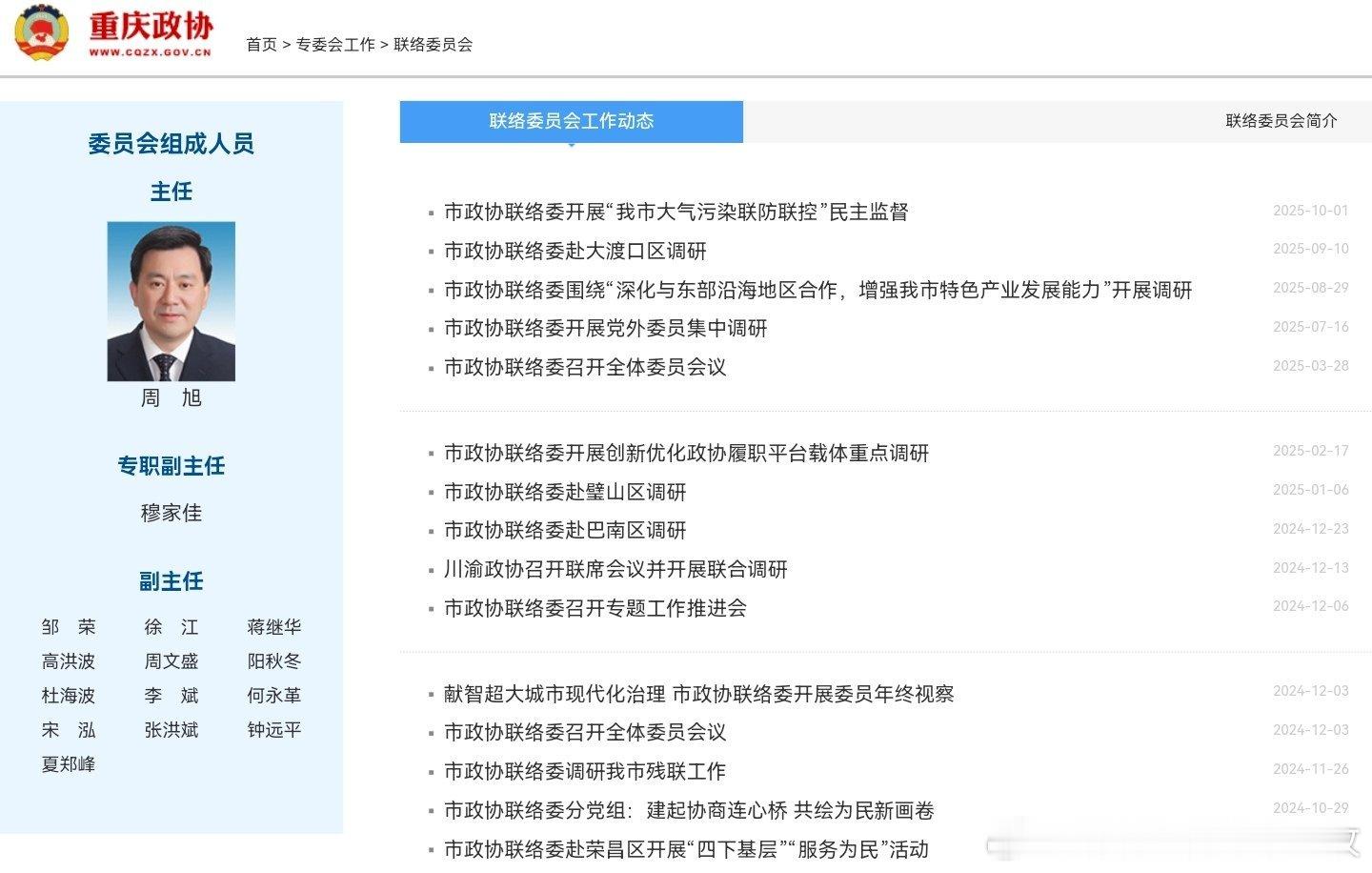The width and height of the screenshot is (1372, 873).
Task: Click the 重庆政协 emblem logo
Action: pyautogui.click(x=43, y=32)
